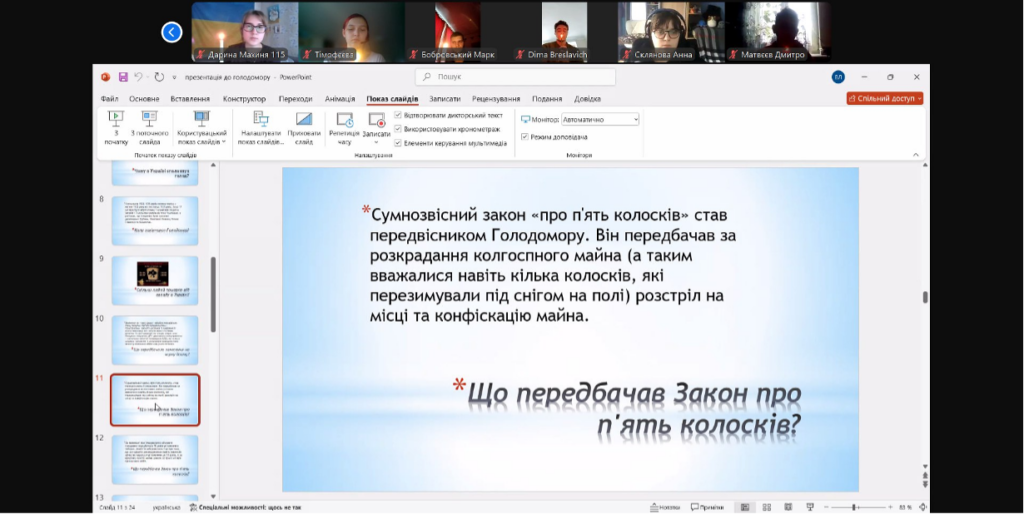This screenshot has height=514, width=1024.
Task: Fit slide to current window icon
Action: (x=923, y=507)
